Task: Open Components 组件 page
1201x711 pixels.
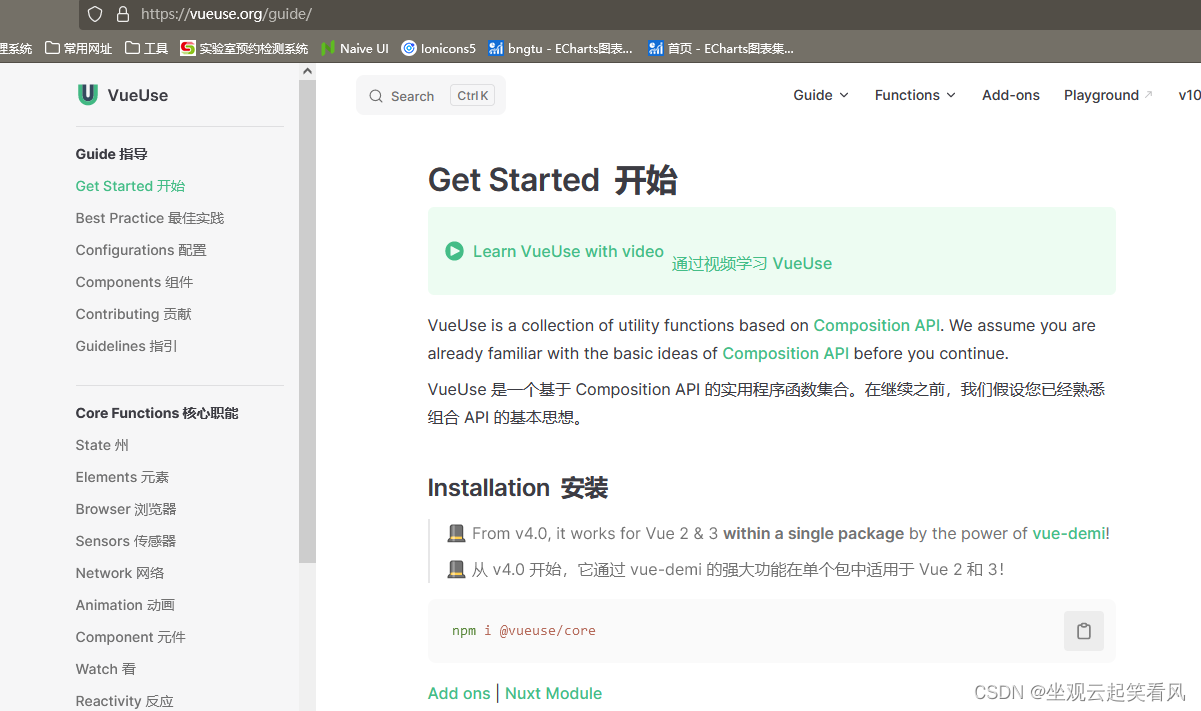Action: [x=134, y=282]
